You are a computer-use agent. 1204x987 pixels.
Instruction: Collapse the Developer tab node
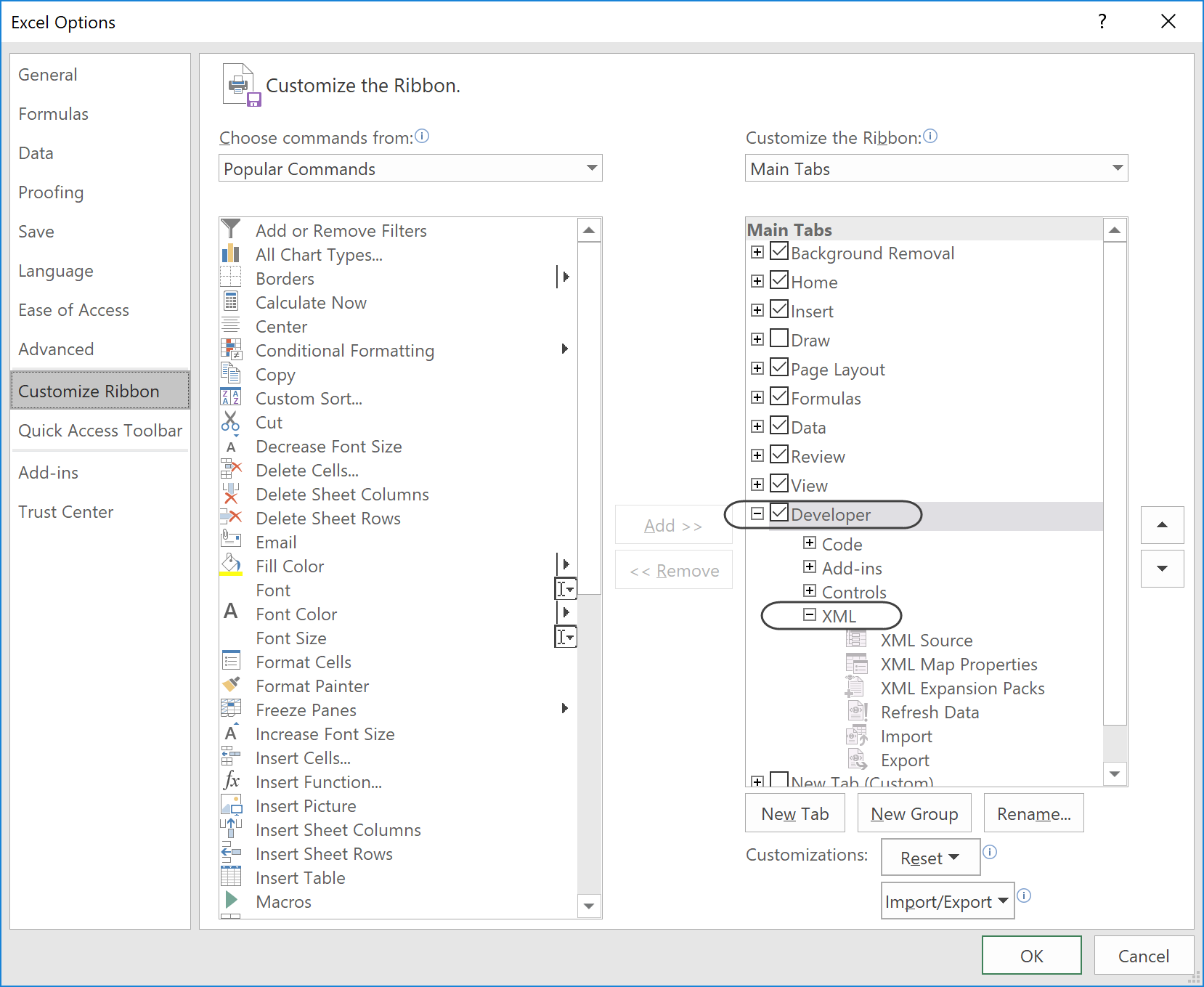(x=757, y=513)
